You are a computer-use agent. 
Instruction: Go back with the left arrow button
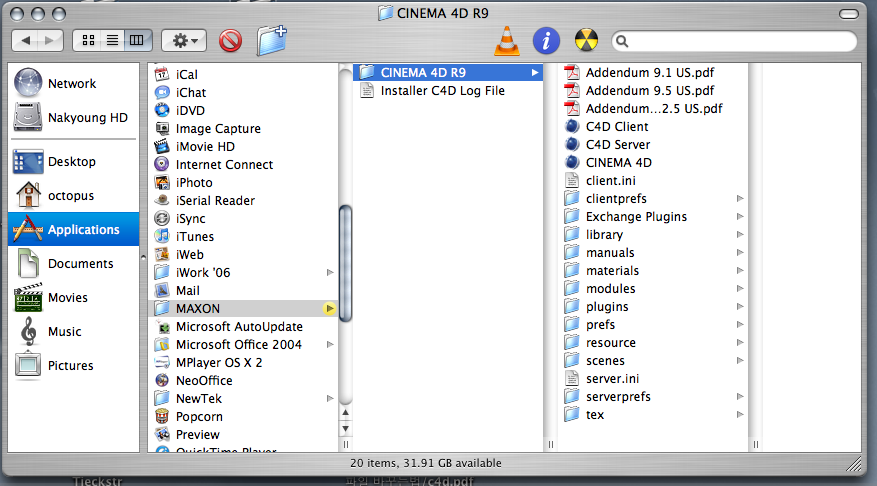pyautogui.click(x=25, y=40)
